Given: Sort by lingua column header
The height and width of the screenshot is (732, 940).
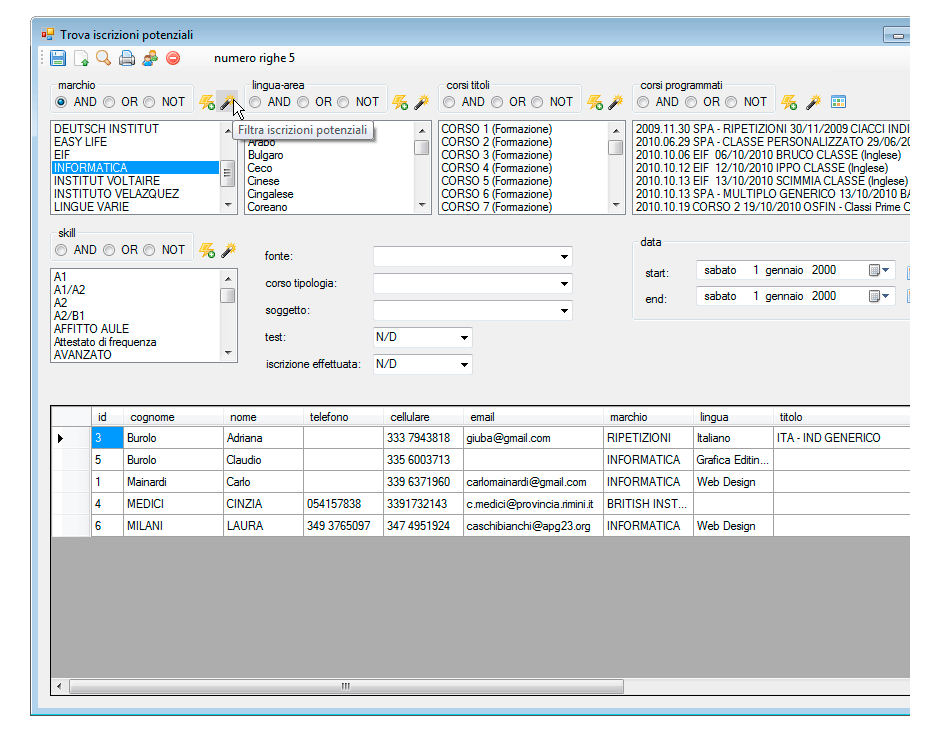Looking at the screenshot, I should tap(713, 417).
